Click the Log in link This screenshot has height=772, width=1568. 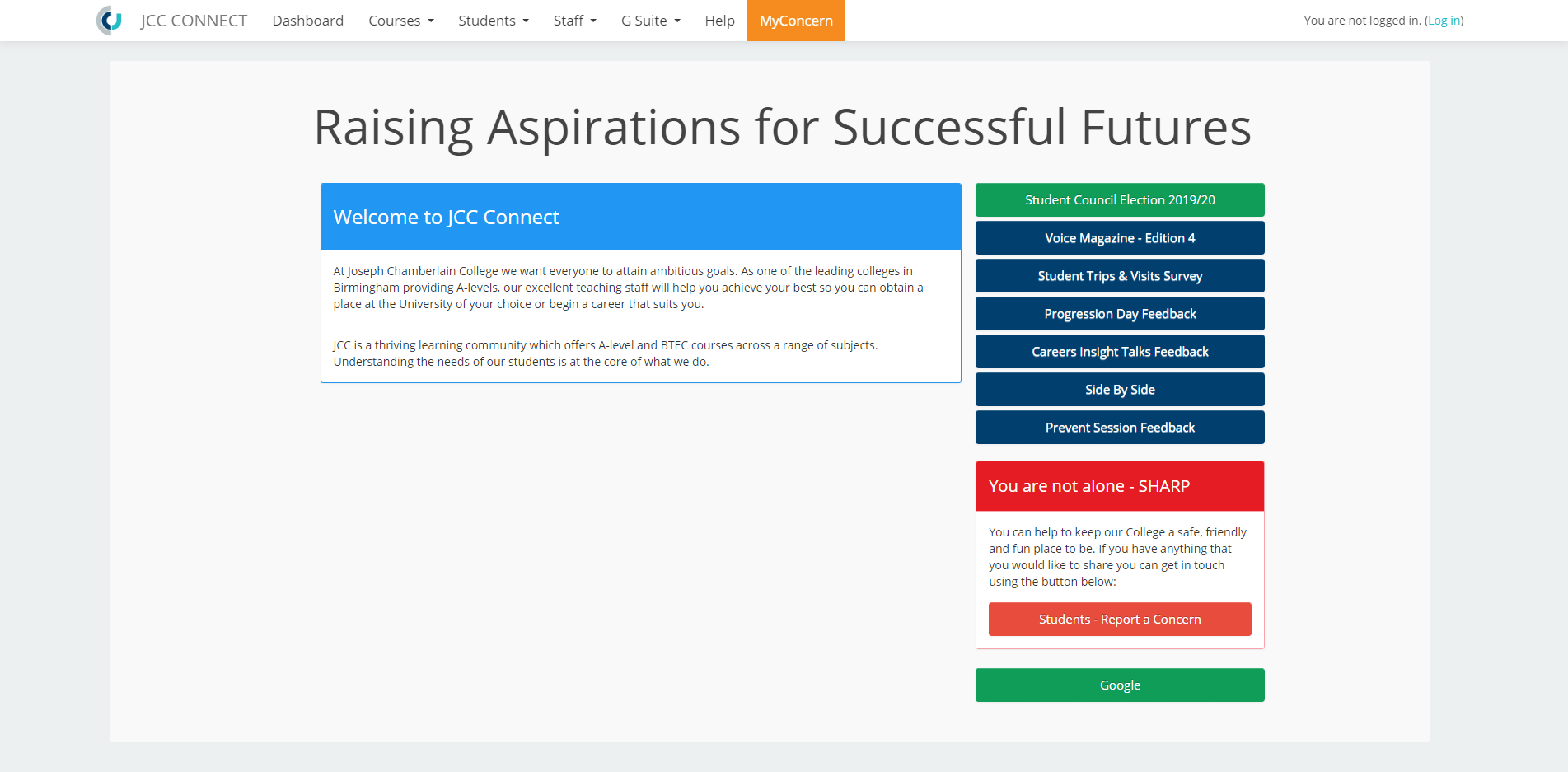click(1444, 21)
